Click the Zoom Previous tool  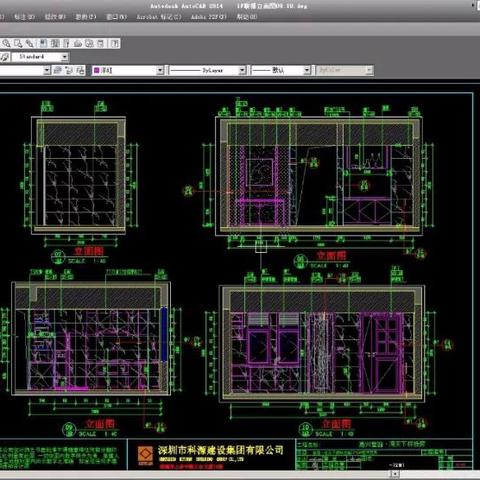click(x=30, y=43)
